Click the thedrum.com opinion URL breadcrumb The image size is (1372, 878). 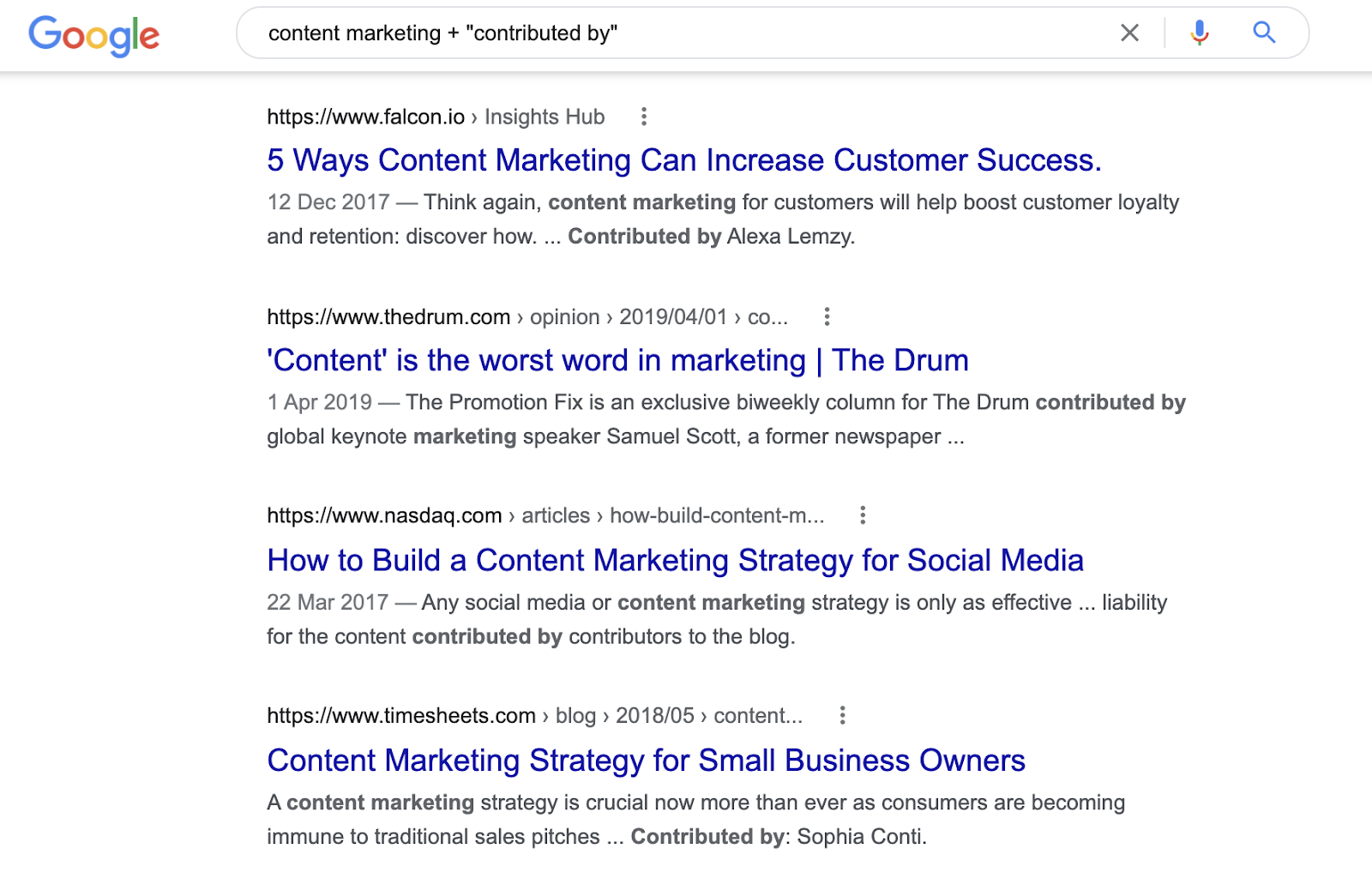click(x=527, y=316)
